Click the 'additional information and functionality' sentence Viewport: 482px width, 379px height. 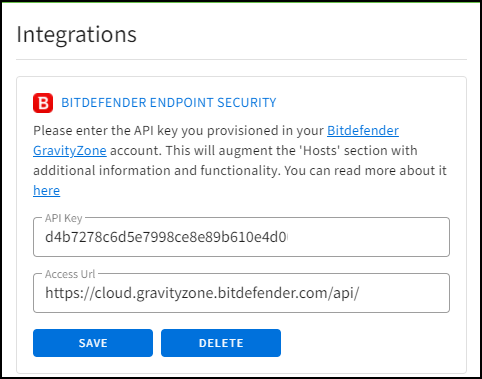pyautogui.click(x=157, y=171)
